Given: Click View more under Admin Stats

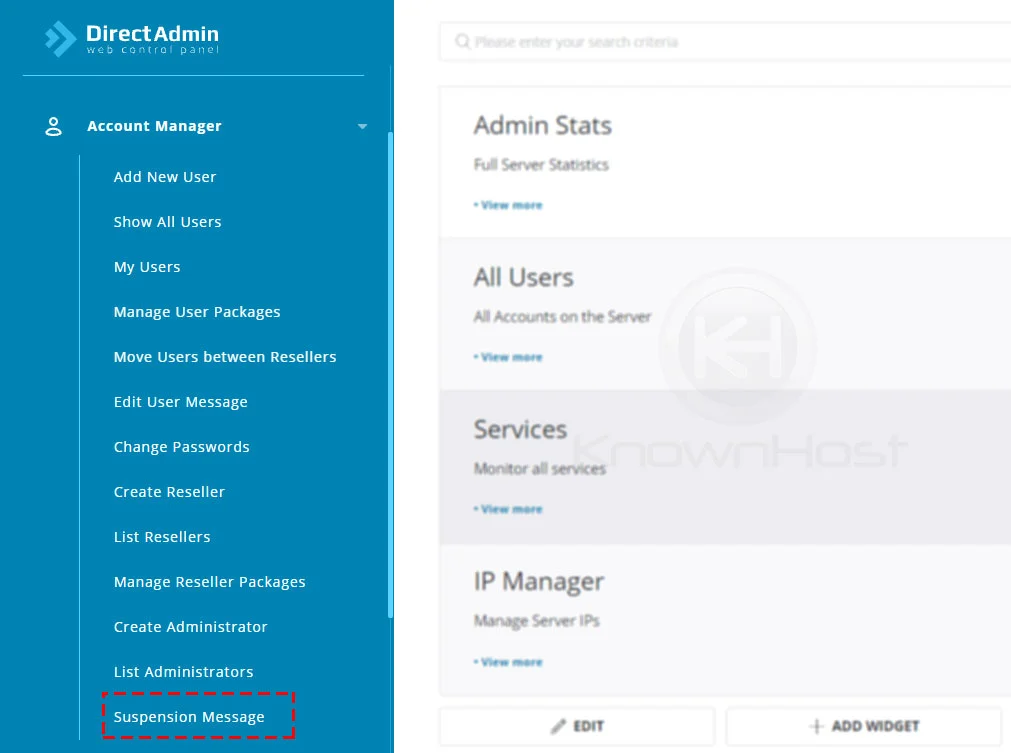Looking at the screenshot, I should click(510, 205).
